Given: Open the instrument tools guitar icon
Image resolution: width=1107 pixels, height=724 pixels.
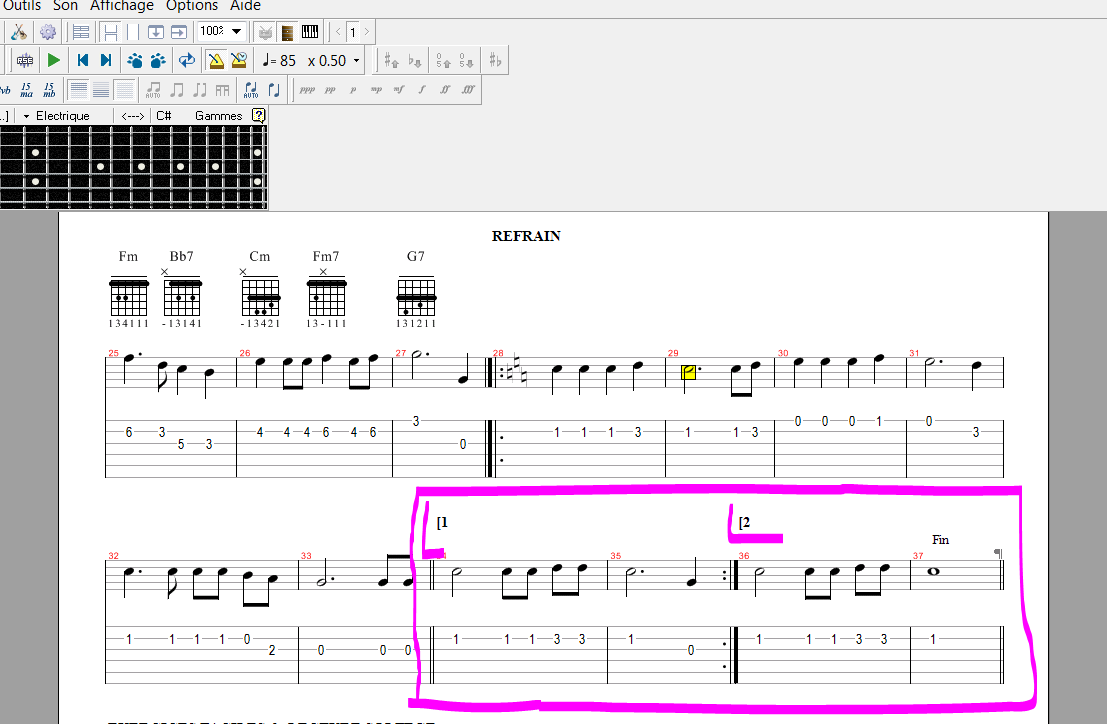Looking at the screenshot, I should click(19, 32).
